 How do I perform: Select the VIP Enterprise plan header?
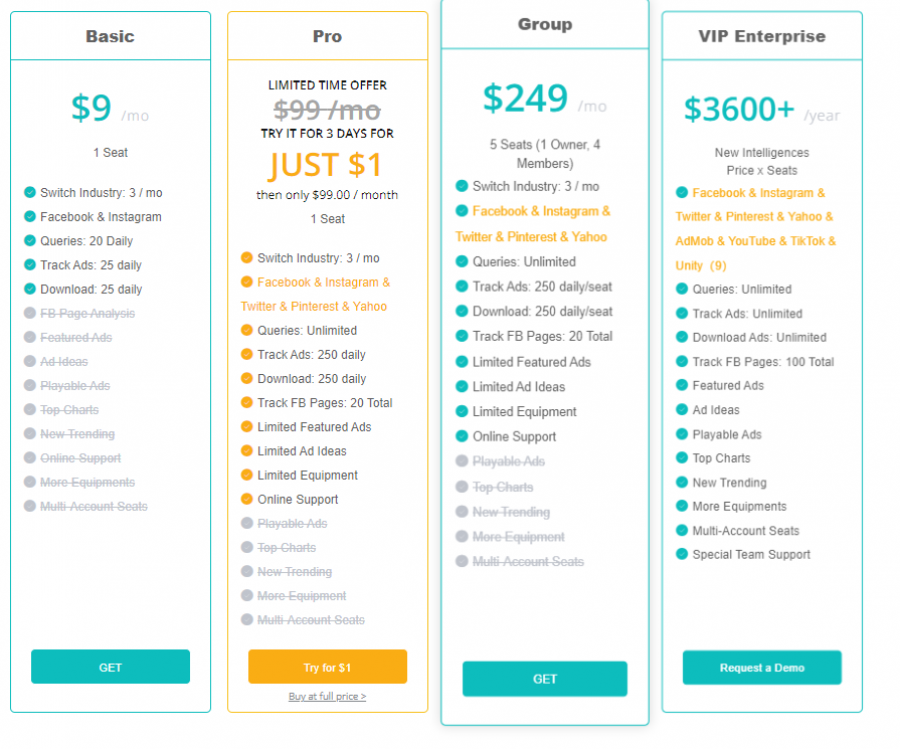(x=761, y=36)
